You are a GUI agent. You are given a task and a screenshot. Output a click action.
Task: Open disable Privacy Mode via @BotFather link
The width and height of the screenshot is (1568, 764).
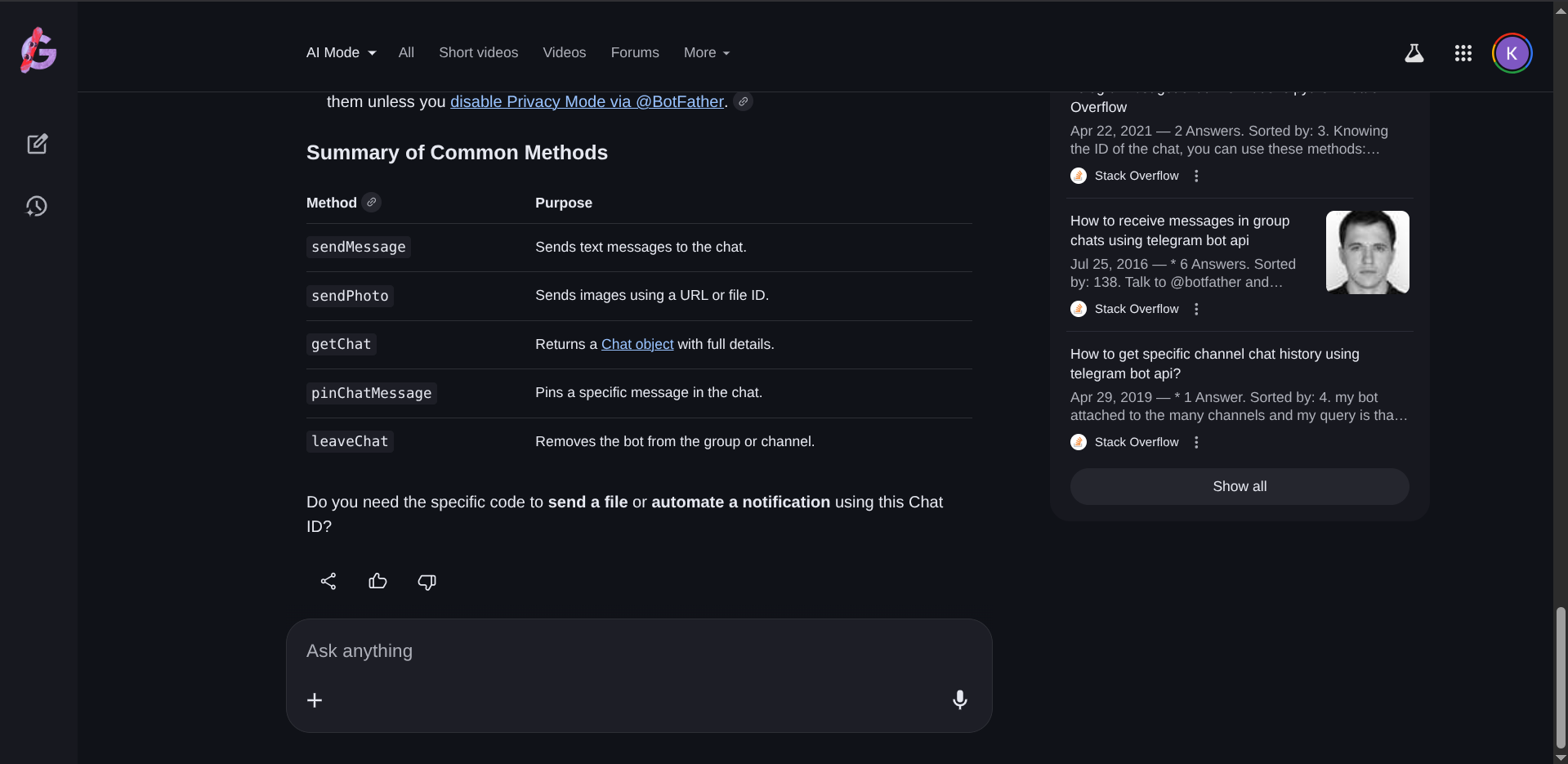click(x=587, y=101)
